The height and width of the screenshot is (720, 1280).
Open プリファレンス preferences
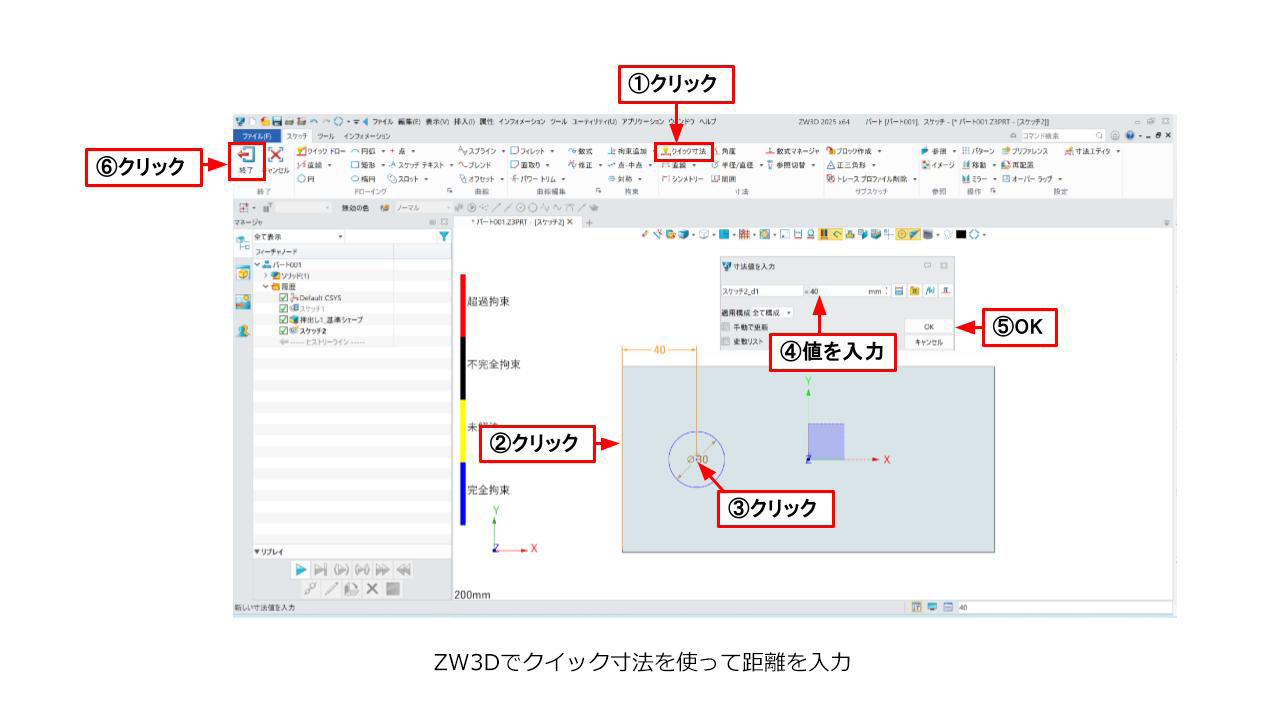pyautogui.click(x=1023, y=151)
